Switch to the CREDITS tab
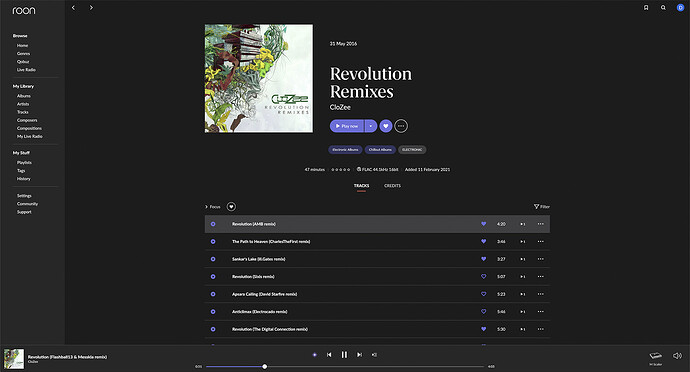This screenshot has height=372, width=690. (x=392, y=186)
